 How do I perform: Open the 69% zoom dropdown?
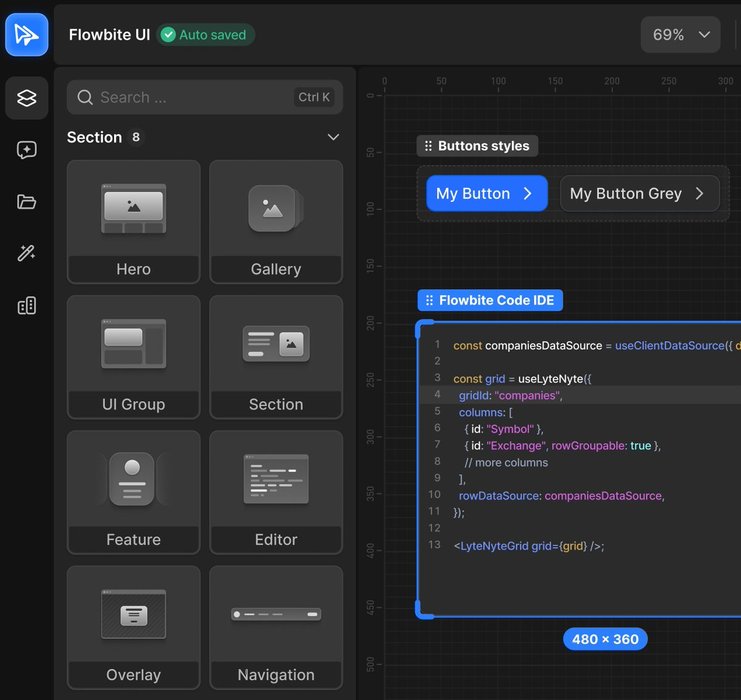pyautogui.click(x=681, y=35)
